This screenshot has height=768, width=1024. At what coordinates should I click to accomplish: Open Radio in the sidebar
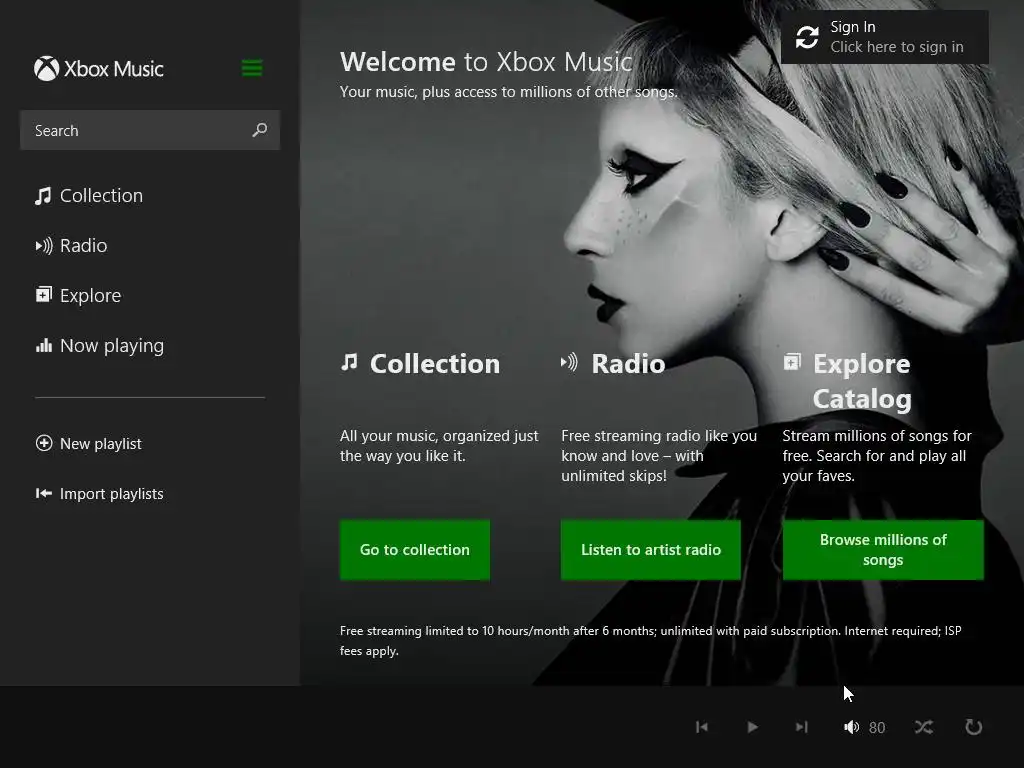[x=71, y=246]
